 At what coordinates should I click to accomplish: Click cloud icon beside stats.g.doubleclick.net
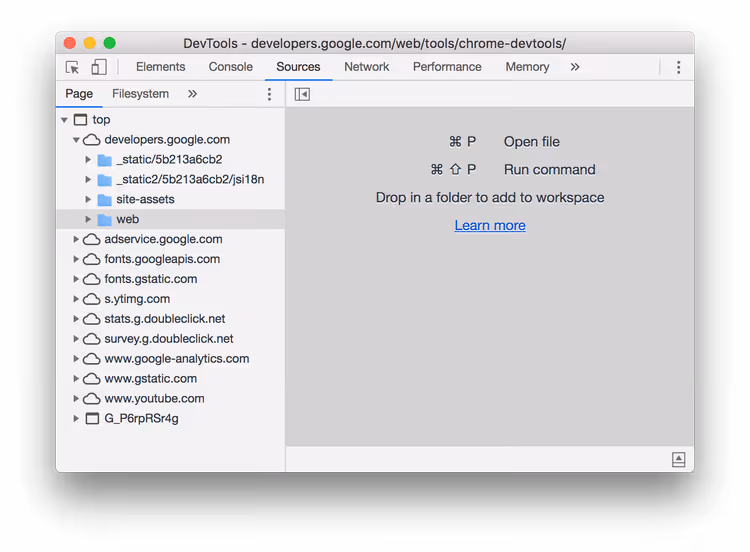[x=91, y=319]
